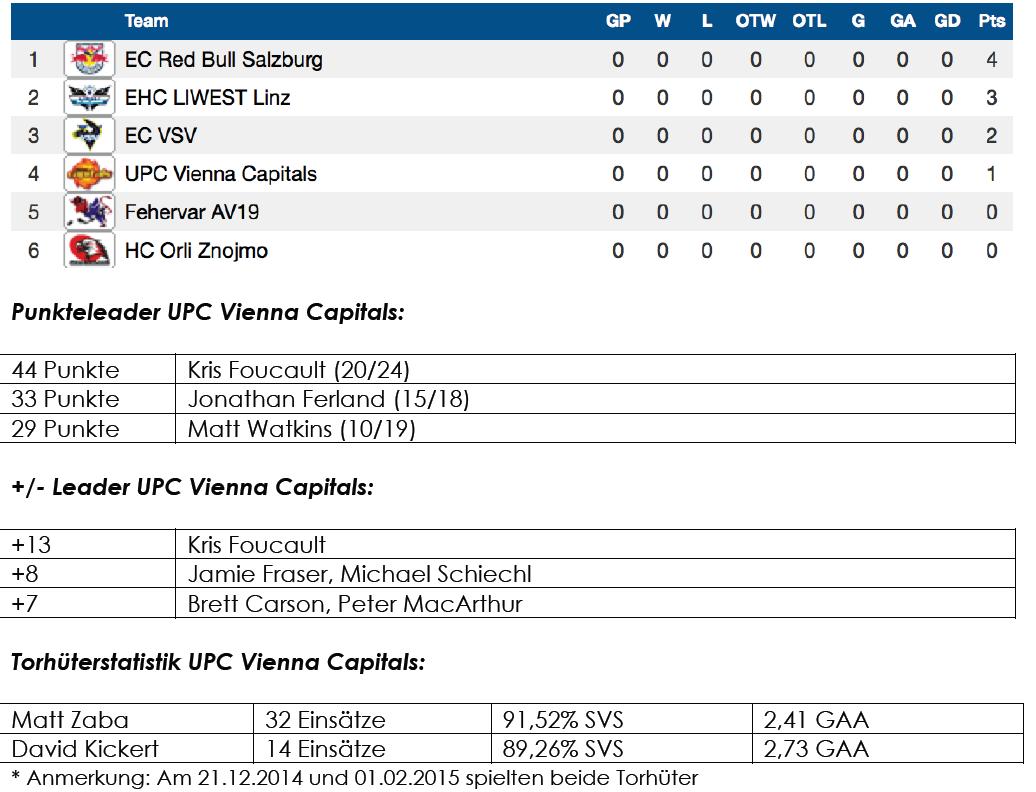This screenshot has width=1036, height=792.
Task: Click the GD column header
Action: click(946, 21)
